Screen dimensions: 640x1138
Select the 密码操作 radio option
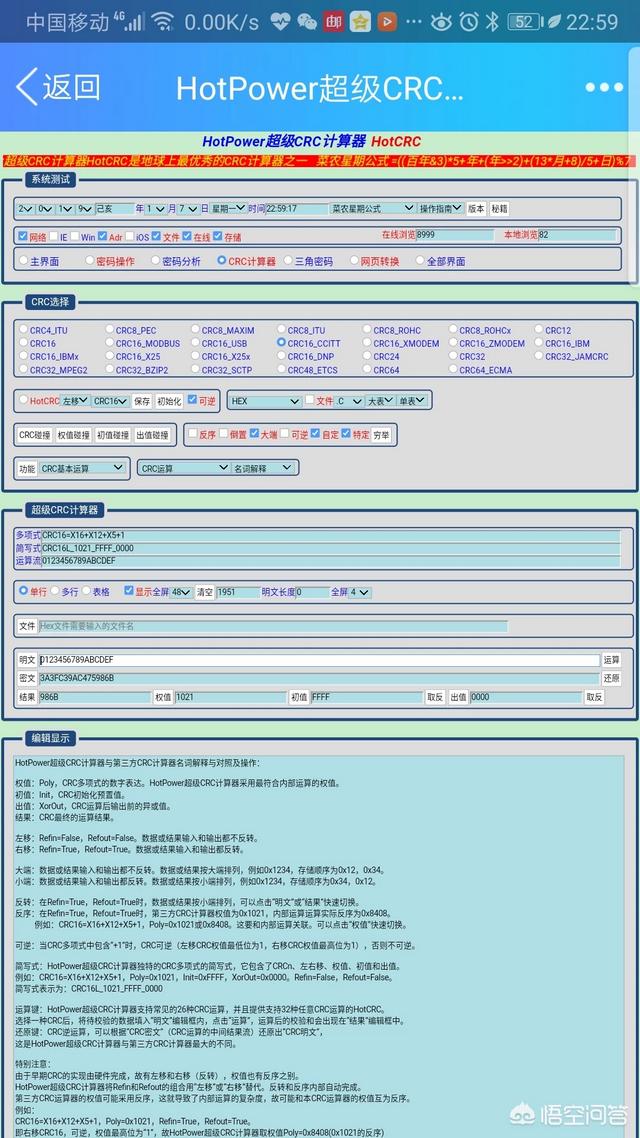point(89,260)
